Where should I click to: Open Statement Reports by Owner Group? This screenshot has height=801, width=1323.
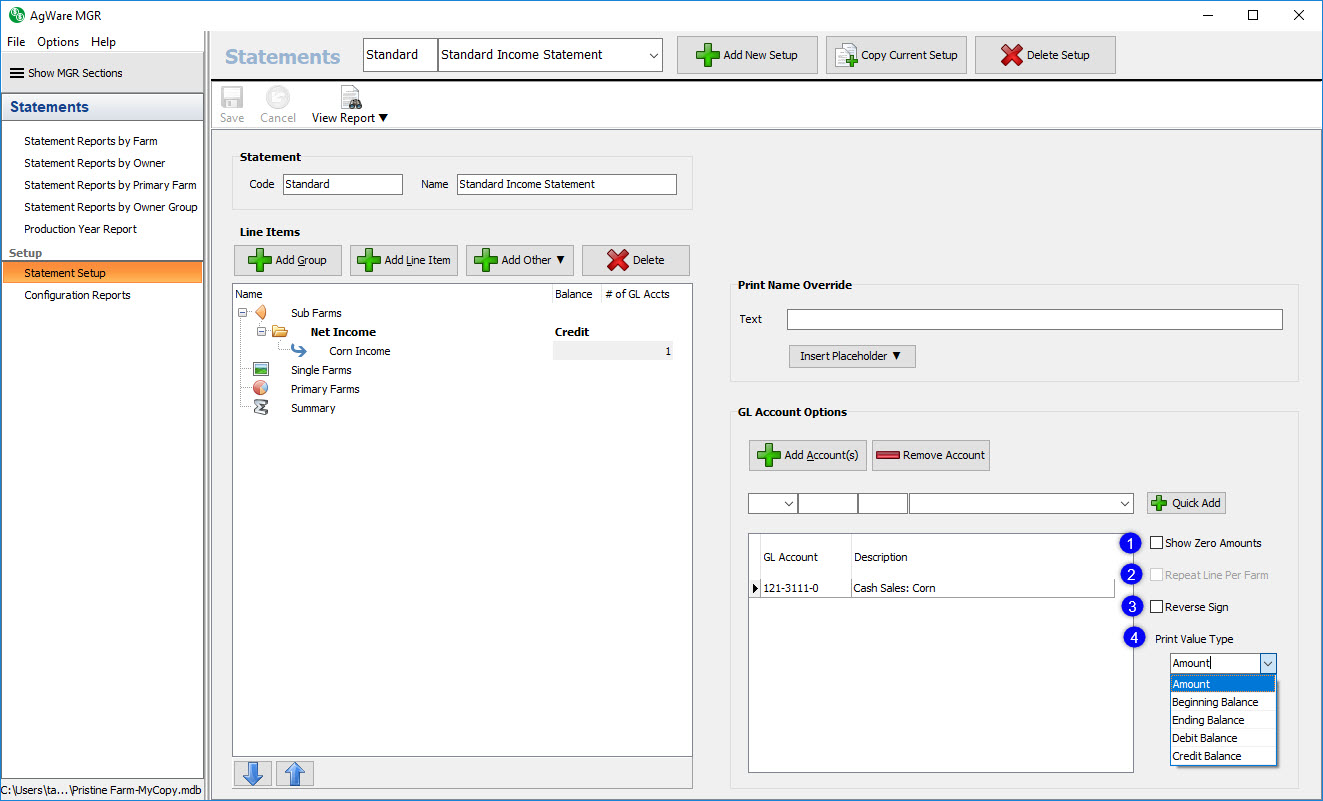pyautogui.click(x=111, y=207)
